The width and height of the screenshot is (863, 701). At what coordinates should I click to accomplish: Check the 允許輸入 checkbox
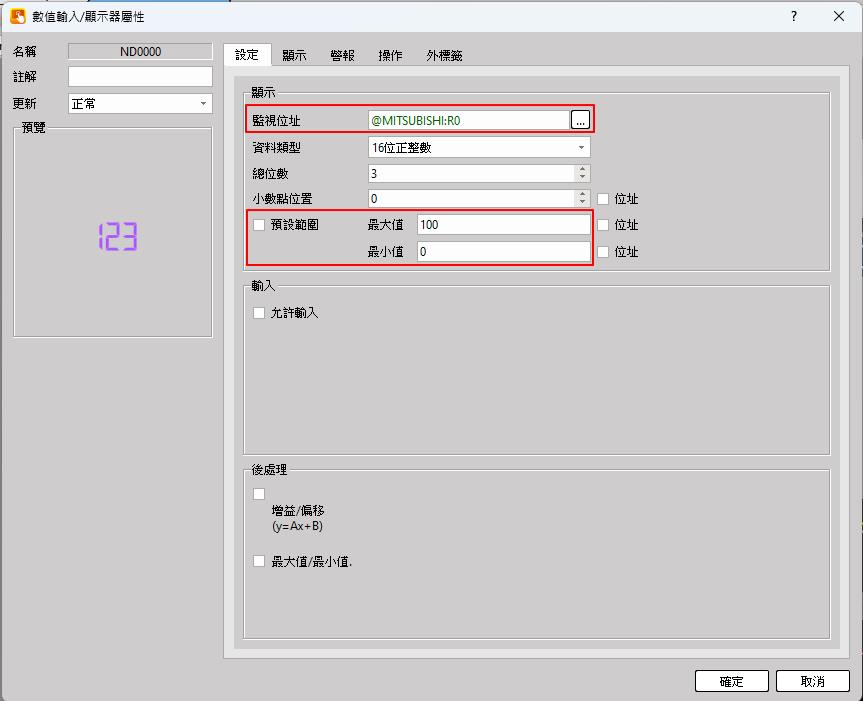tap(260, 313)
